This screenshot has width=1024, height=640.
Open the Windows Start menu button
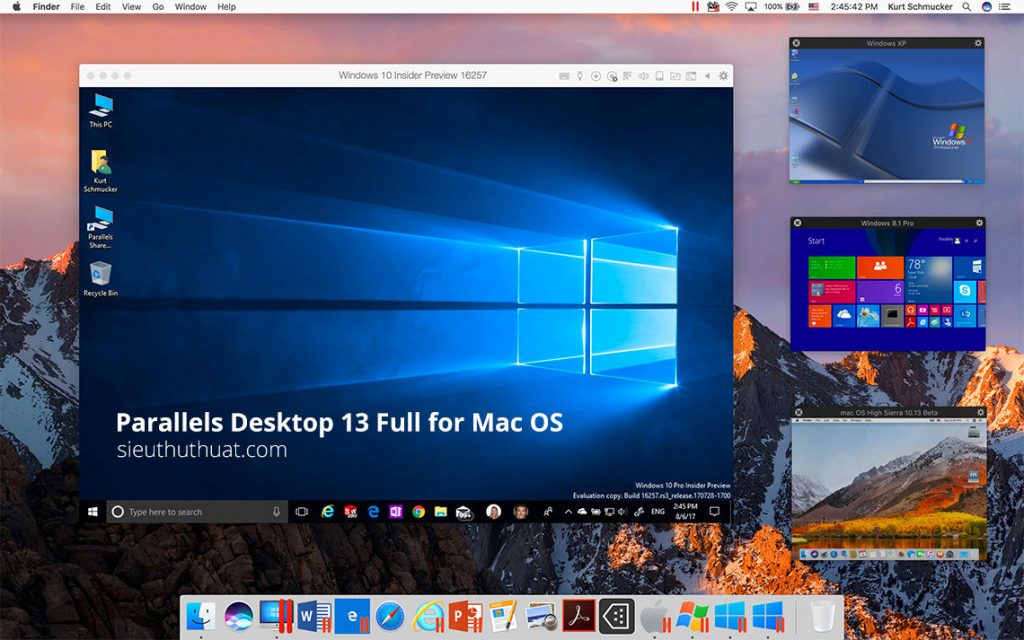93,512
